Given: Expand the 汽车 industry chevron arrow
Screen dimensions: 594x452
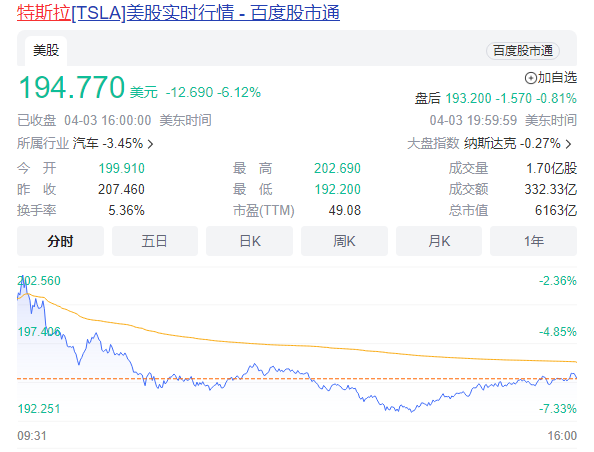Looking at the screenshot, I should click(150, 144).
